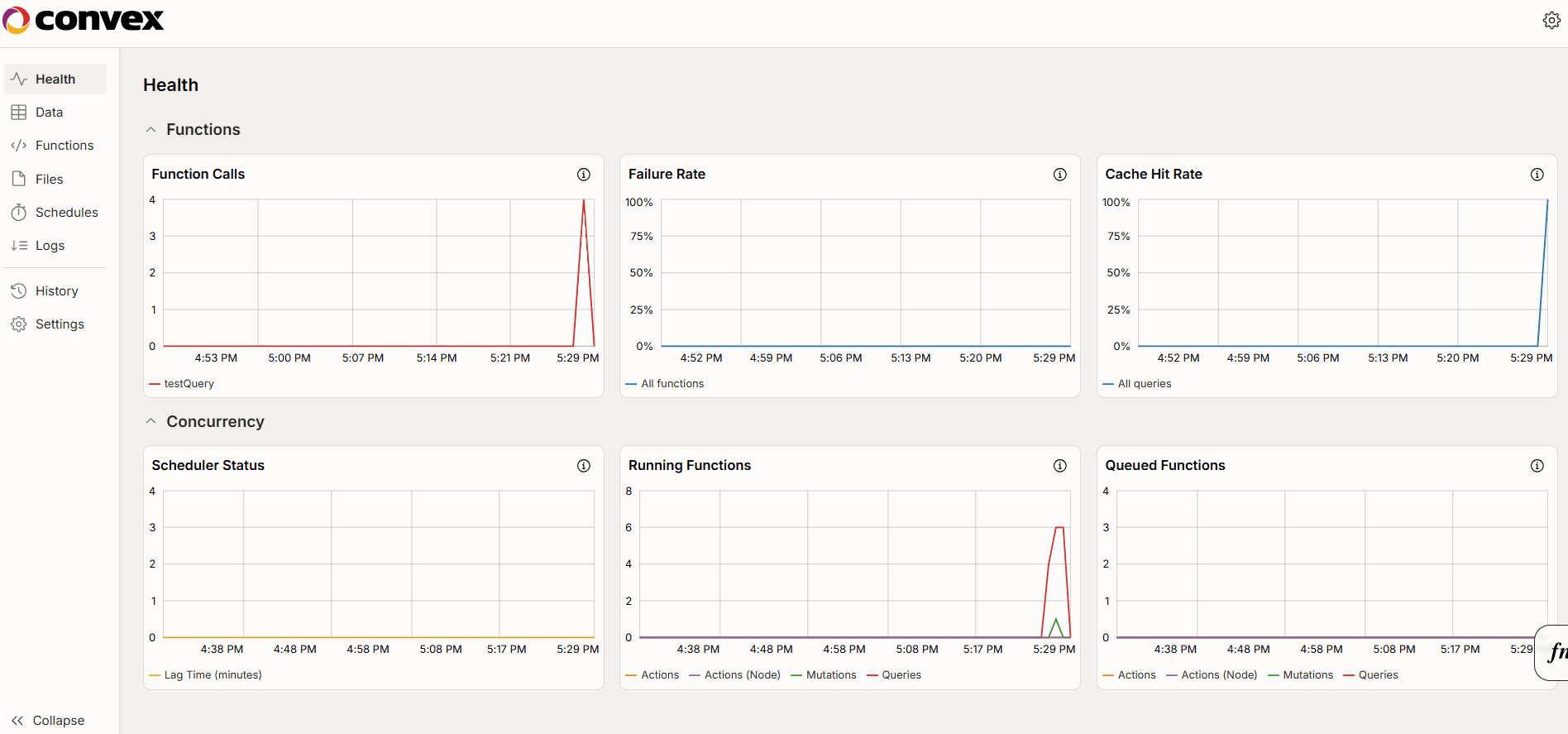Toggle Lag Time (minutes) legend entry
Image resolution: width=1568 pixels, height=734 pixels.
click(205, 675)
